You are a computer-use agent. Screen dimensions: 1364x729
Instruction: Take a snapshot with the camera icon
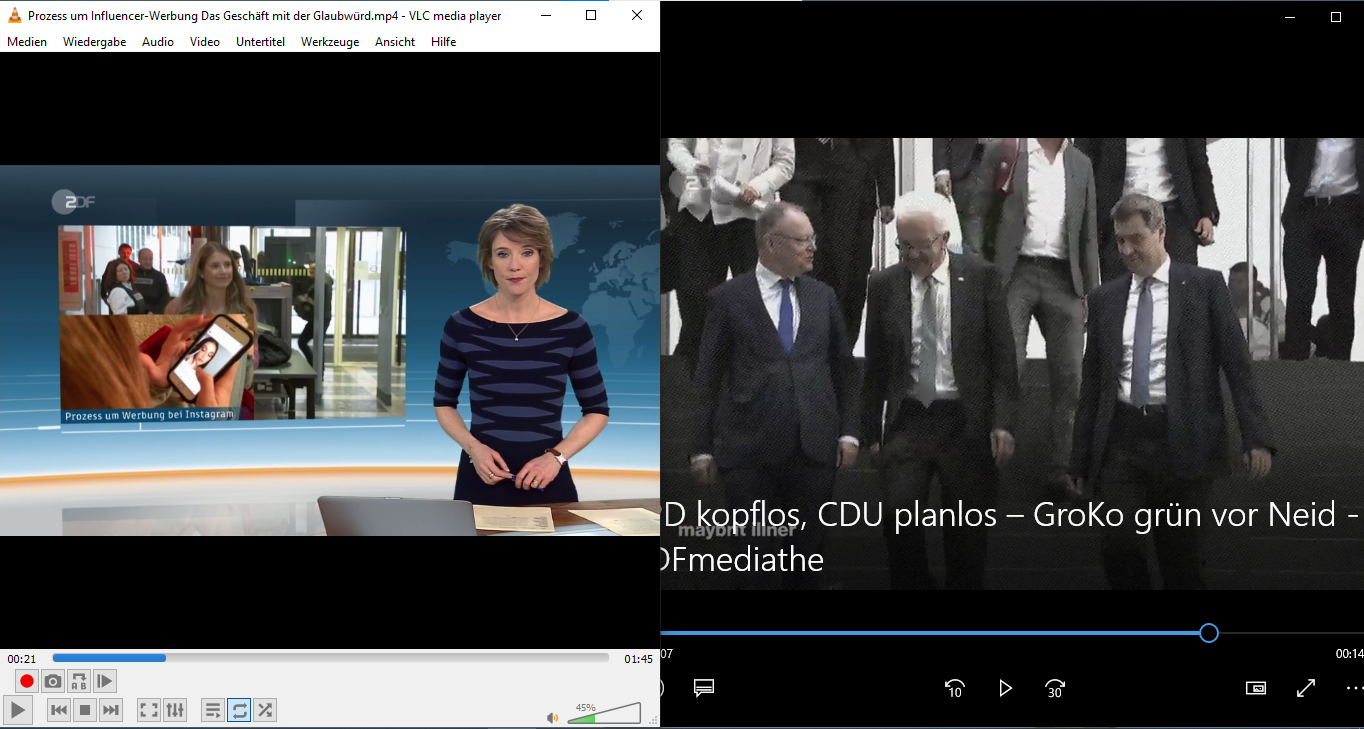pyautogui.click(x=53, y=681)
